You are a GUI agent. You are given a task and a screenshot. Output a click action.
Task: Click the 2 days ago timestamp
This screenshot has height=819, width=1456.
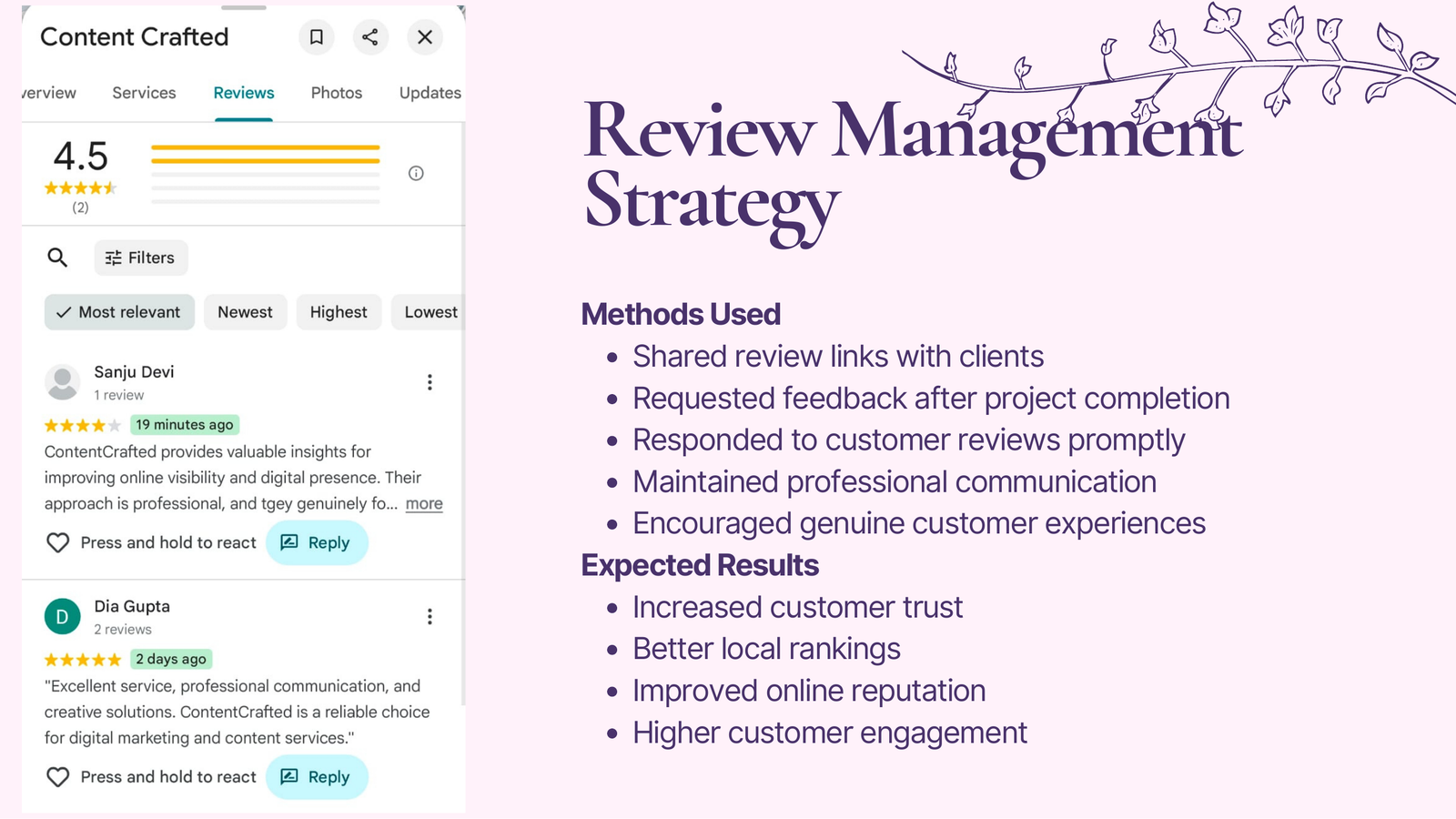point(171,659)
